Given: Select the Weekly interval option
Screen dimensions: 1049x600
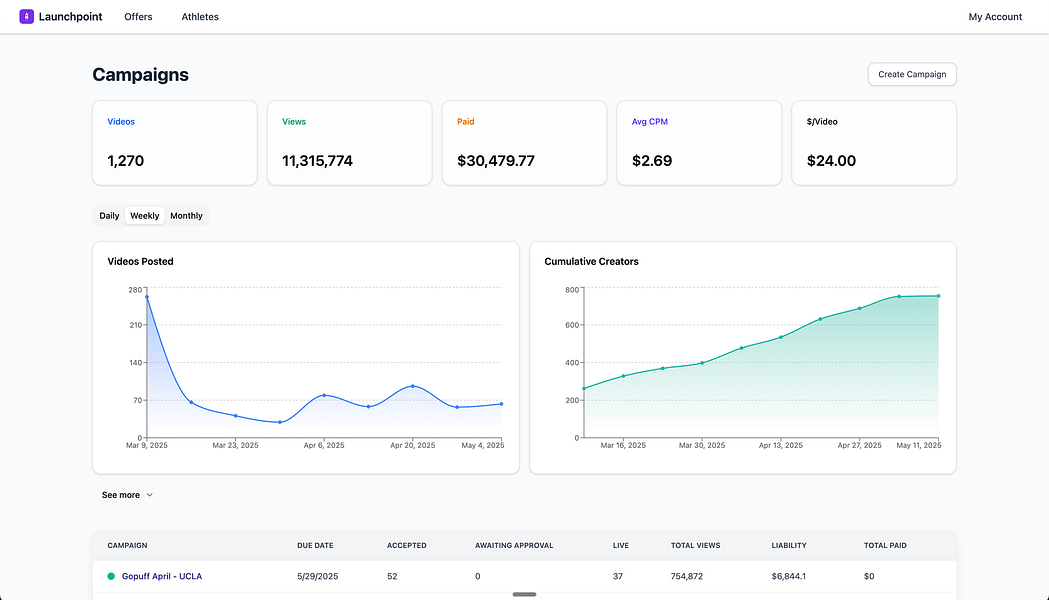Looking at the screenshot, I should point(144,215).
